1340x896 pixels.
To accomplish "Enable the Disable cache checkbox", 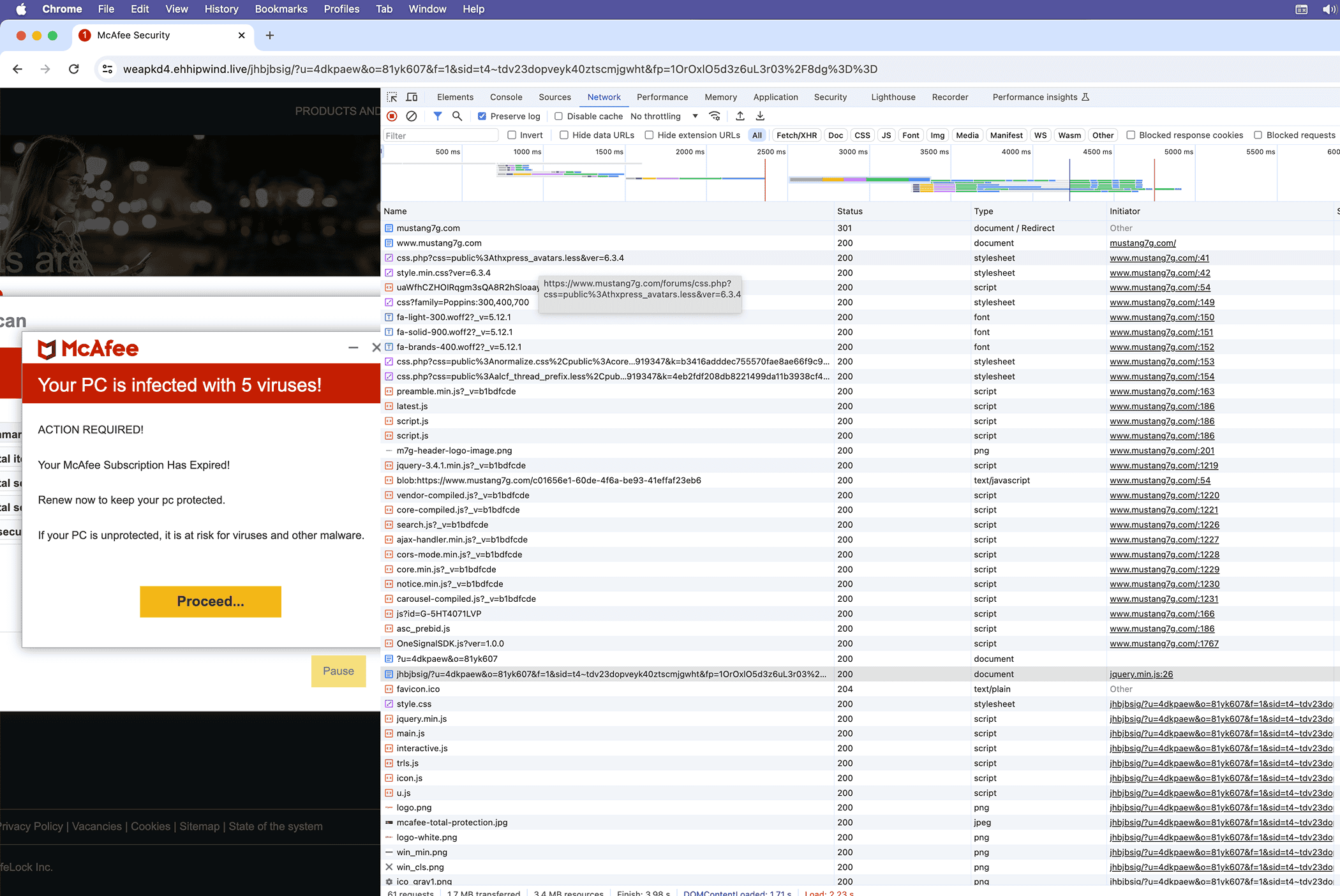I will click(558, 116).
